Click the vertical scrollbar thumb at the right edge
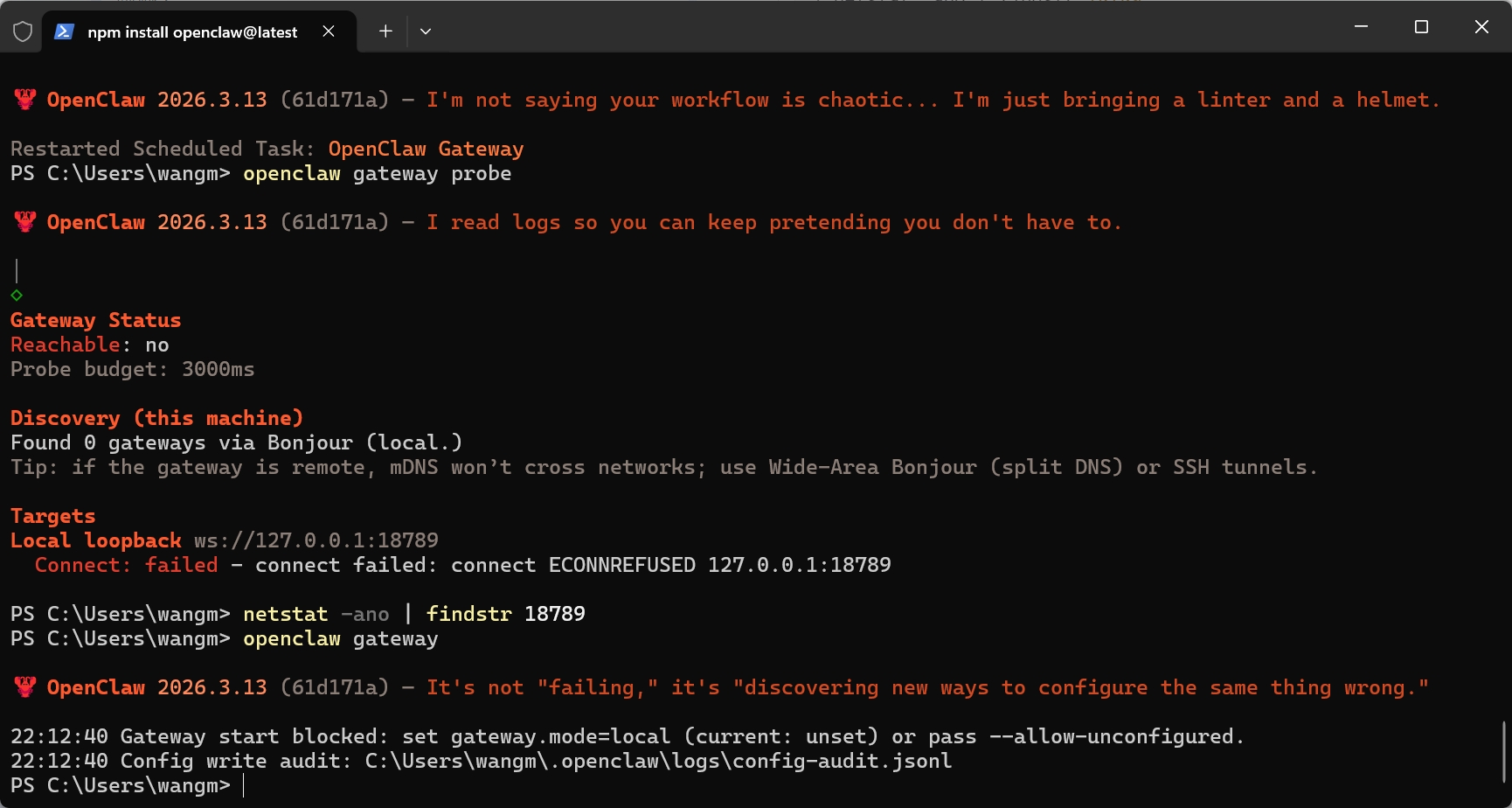1512x808 pixels. (x=1504, y=751)
